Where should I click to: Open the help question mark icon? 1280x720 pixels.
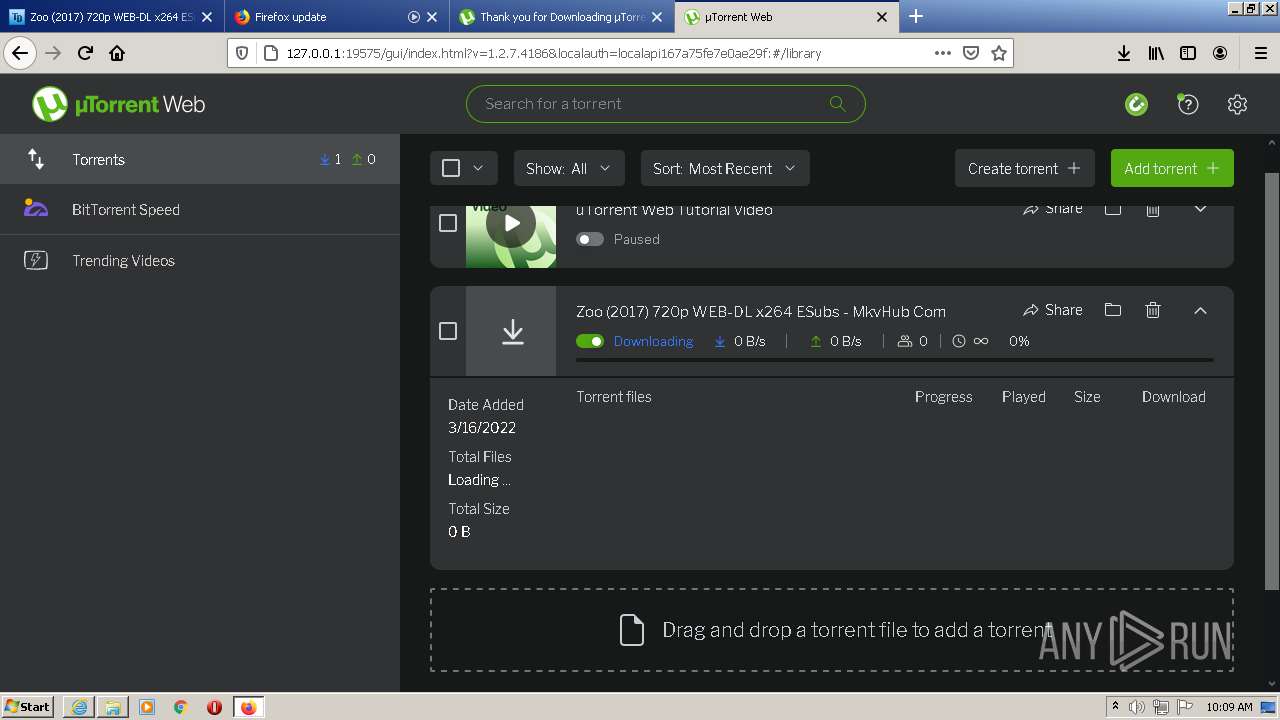pos(1187,104)
